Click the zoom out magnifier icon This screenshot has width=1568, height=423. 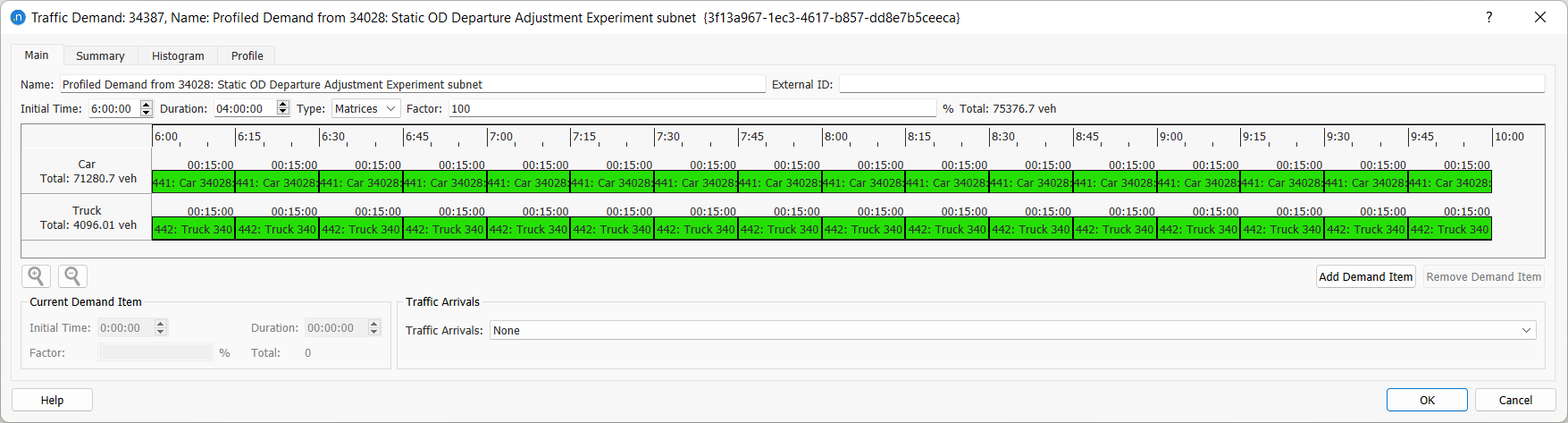[72, 276]
